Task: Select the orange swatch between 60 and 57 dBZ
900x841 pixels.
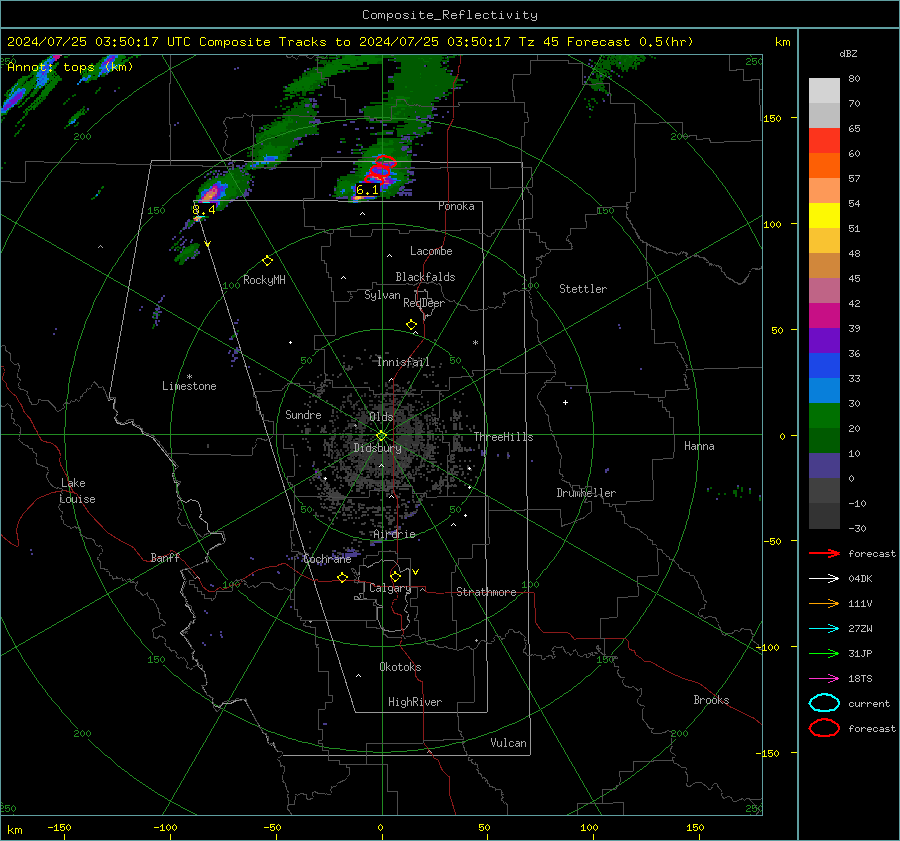Action: (x=824, y=166)
